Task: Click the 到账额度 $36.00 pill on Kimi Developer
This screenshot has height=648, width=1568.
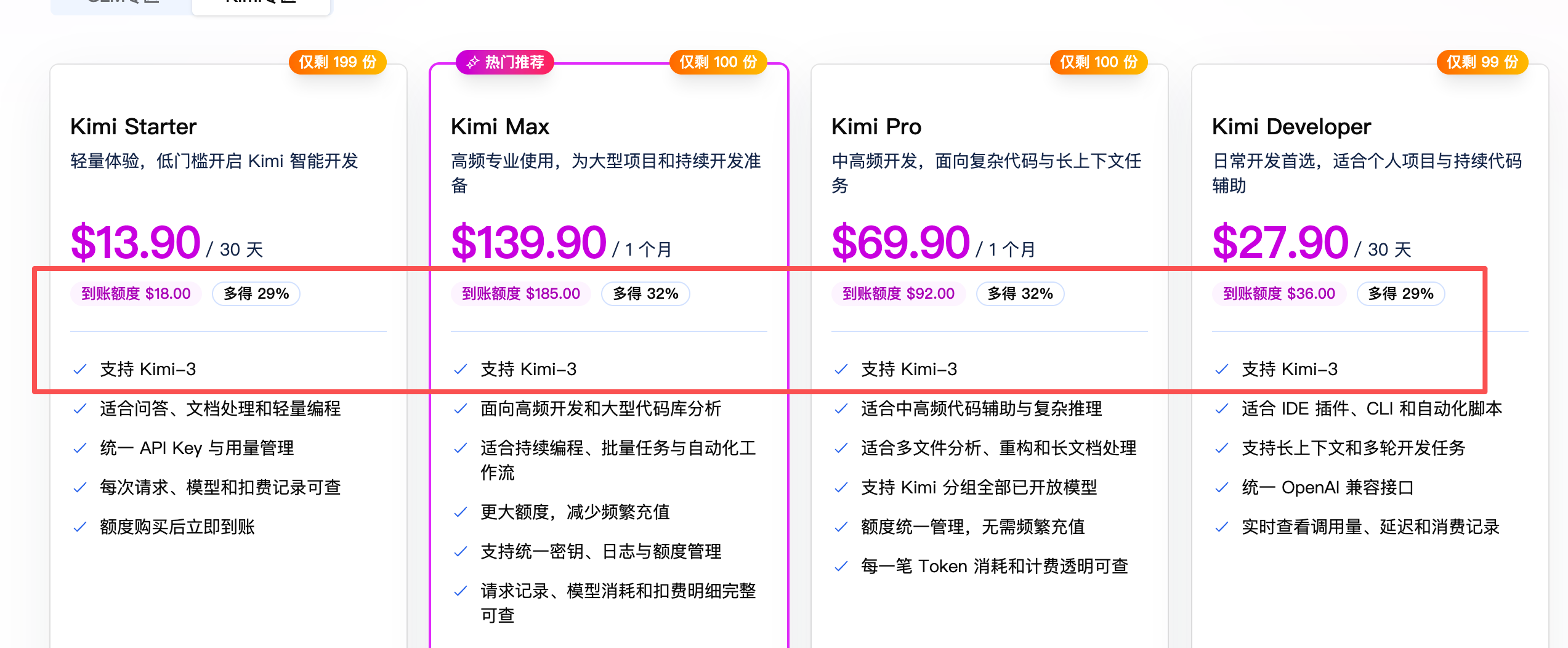Action: point(1279,294)
